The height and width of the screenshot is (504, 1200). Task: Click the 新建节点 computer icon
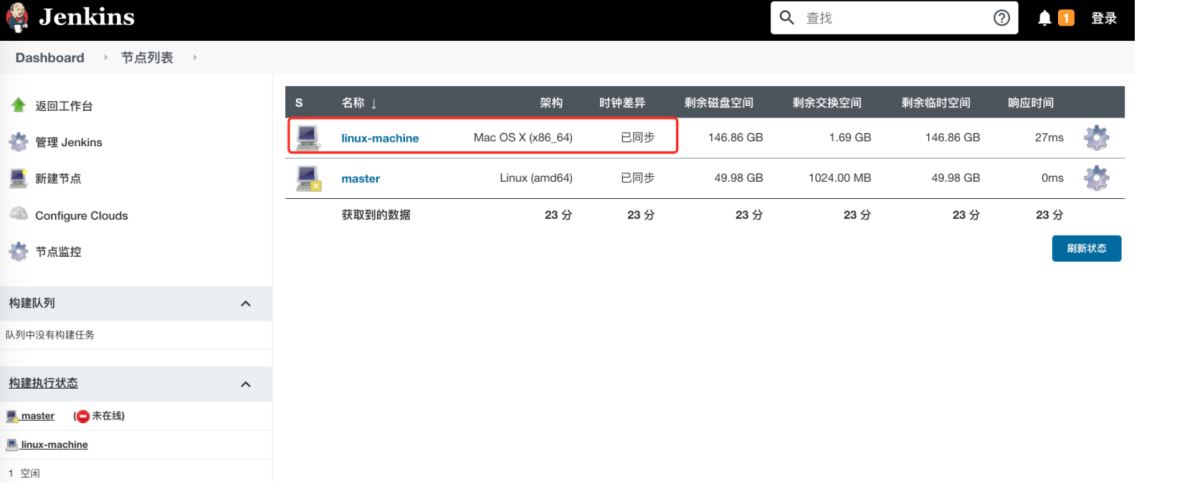coord(18,178)
